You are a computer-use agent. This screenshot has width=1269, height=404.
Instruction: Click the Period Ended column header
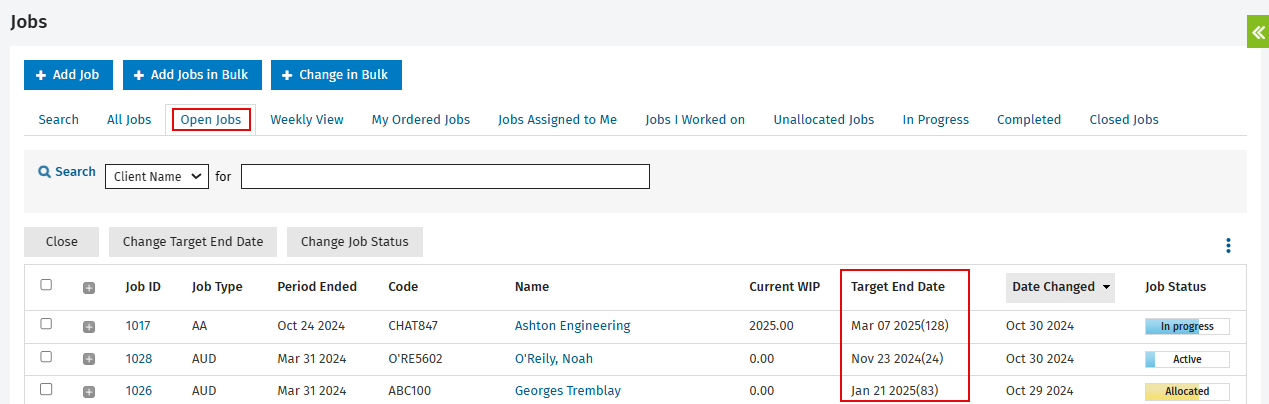(317, 287)
